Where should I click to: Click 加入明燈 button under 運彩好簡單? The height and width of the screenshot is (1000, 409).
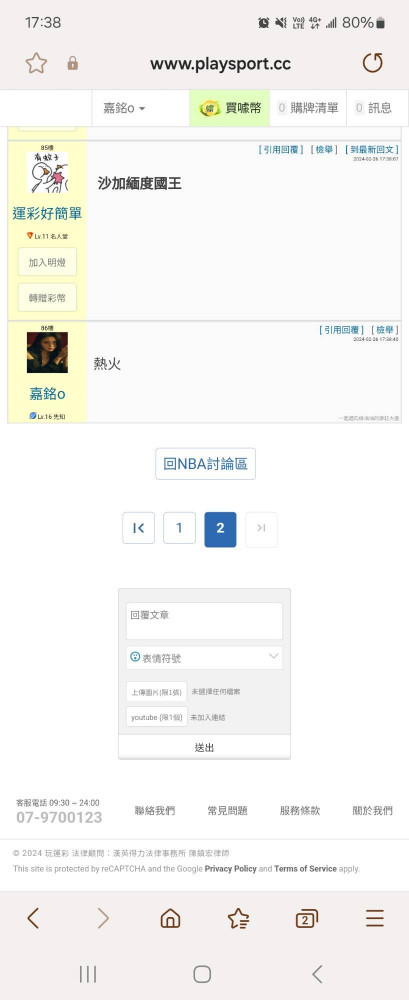coord(47,262)
